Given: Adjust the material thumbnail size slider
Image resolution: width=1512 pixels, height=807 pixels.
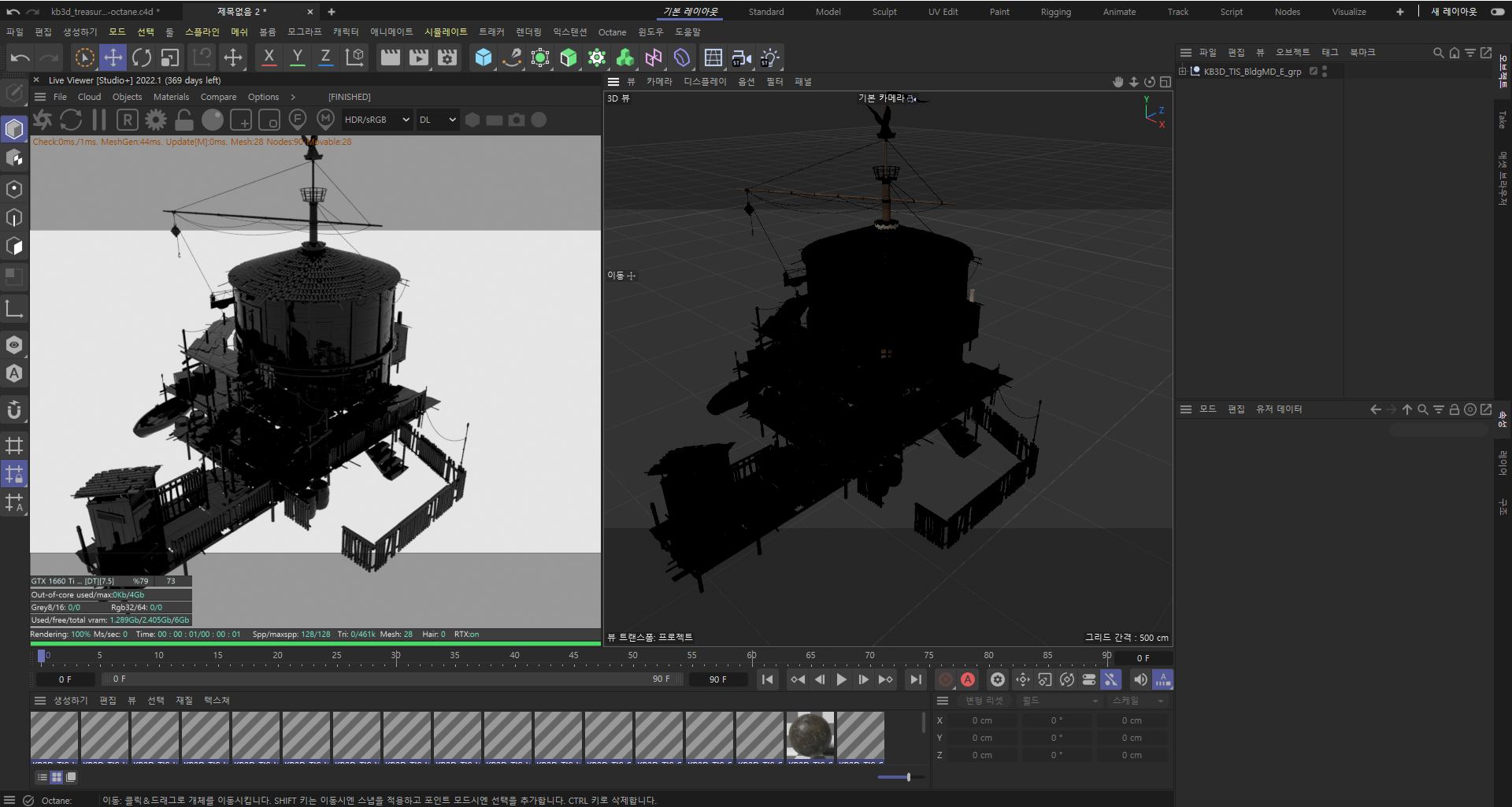Looking at the screenshot, I should click(901, 777).
